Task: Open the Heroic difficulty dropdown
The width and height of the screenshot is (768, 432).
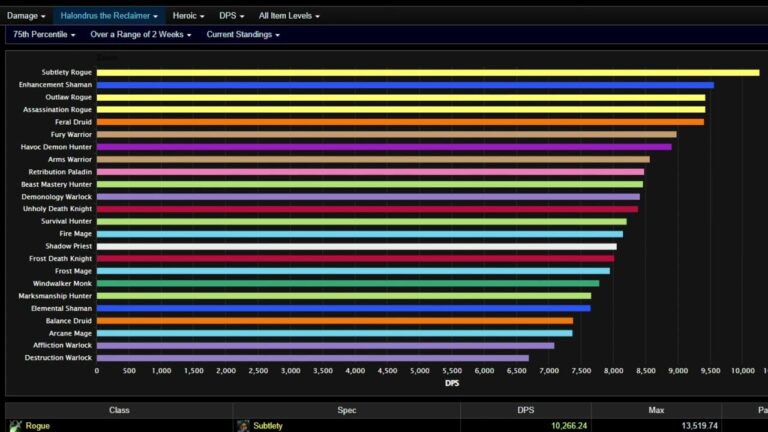Action: 188,16
